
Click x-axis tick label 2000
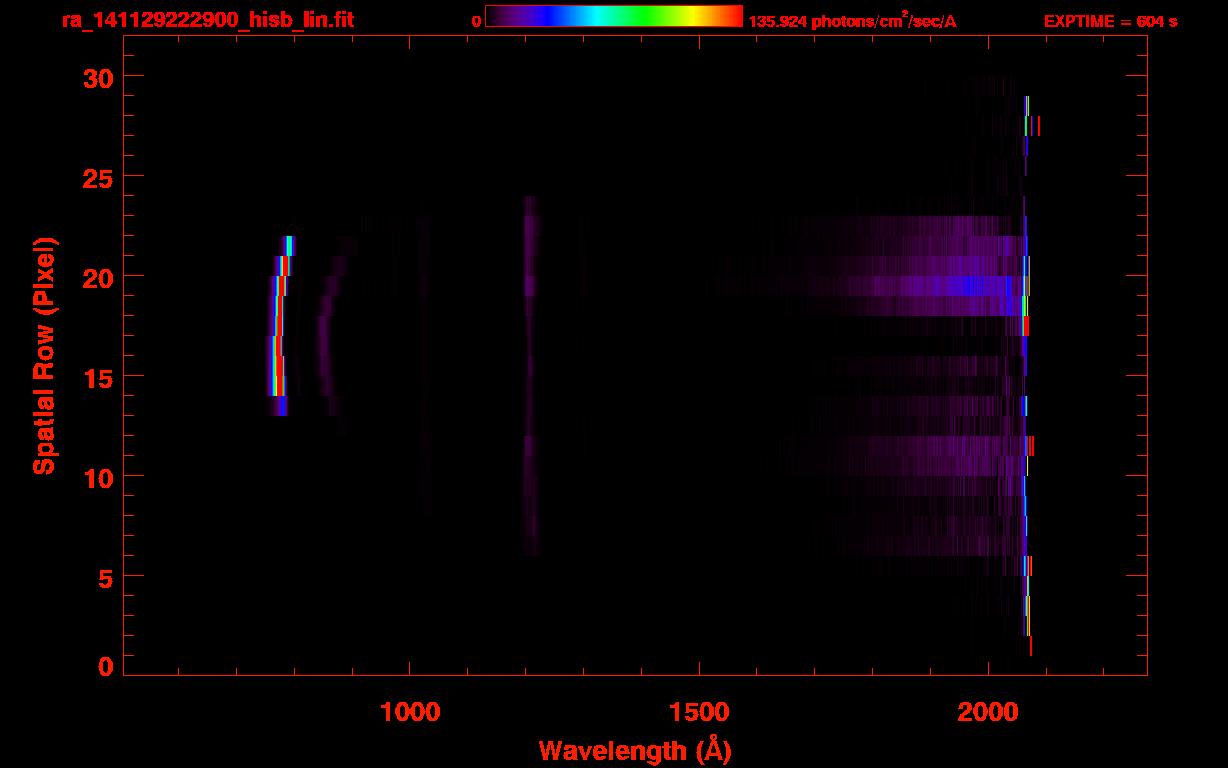[x=988, y=712]
